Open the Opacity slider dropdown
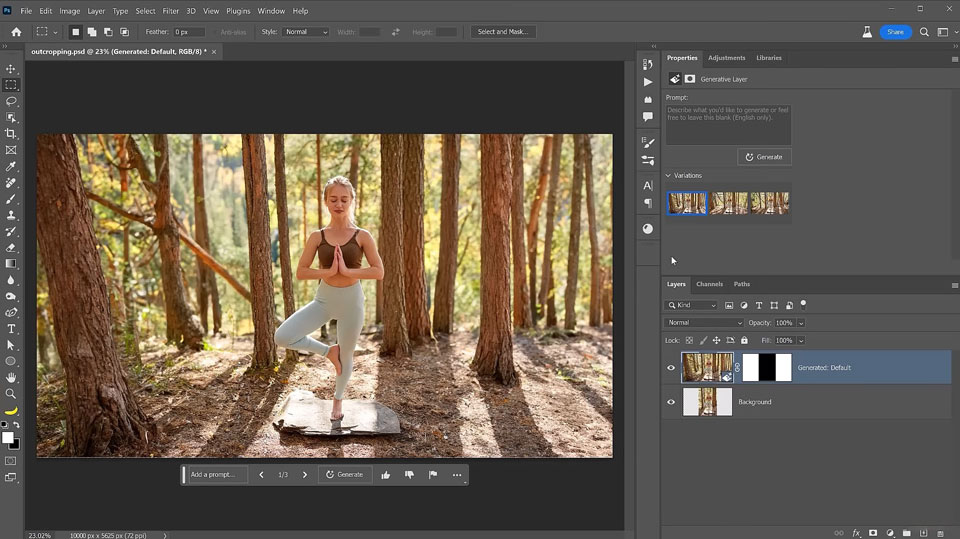Screen dimensions: 960x539 click(x=801, y=323)
